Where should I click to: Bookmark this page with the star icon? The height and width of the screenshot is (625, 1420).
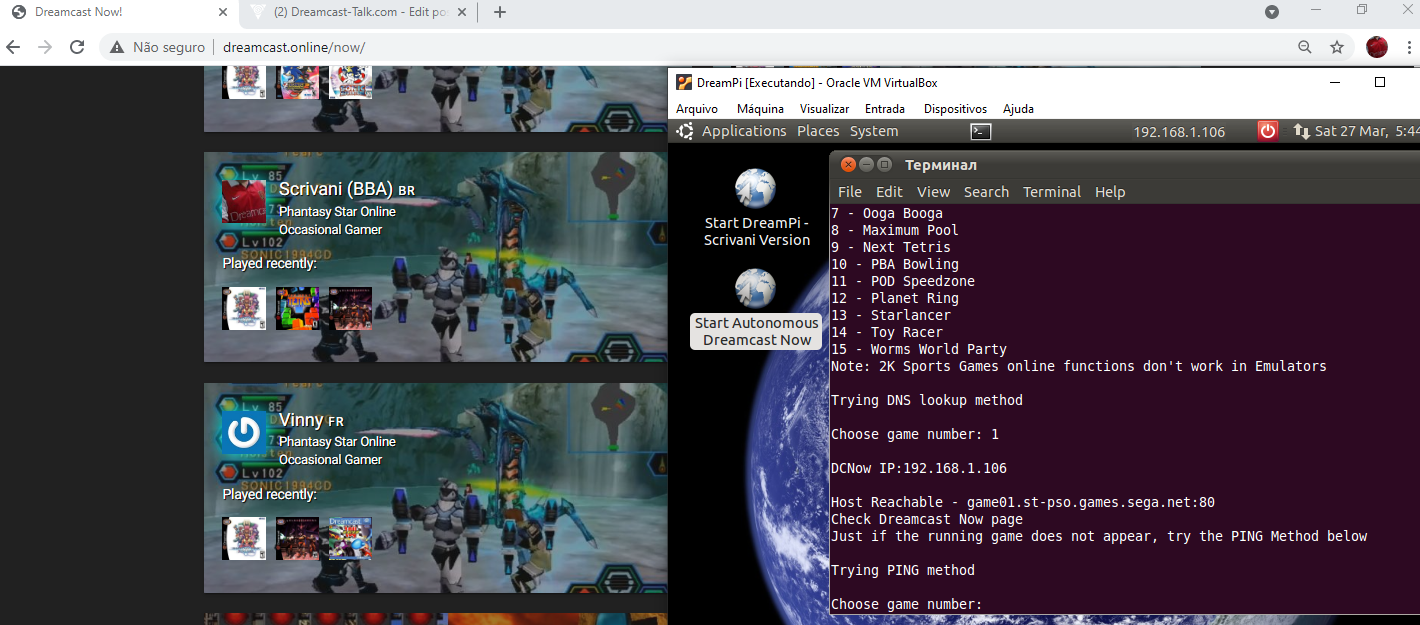tap(1337, 47)
